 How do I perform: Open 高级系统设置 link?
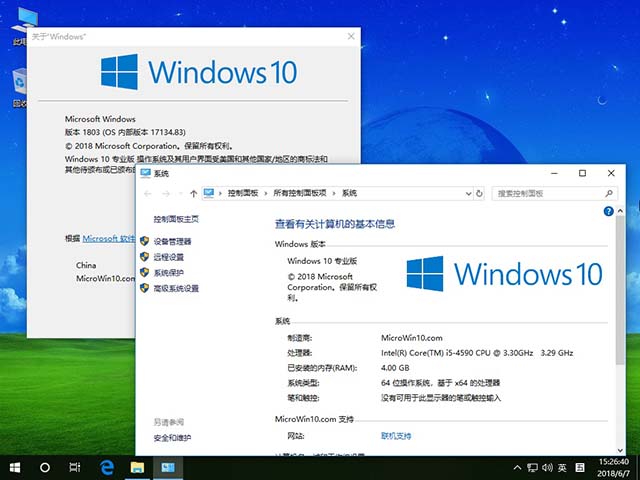point(176,289)
